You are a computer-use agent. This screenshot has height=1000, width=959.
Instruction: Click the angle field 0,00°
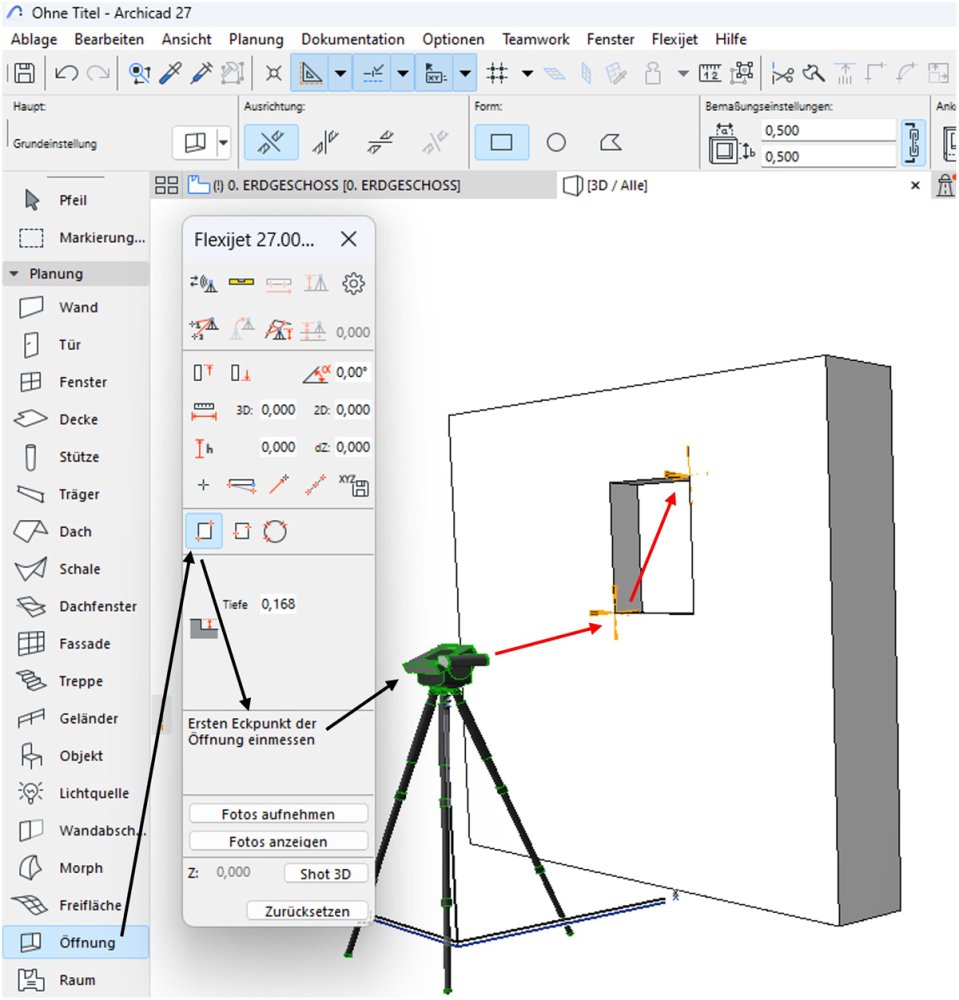click(352, 372)
